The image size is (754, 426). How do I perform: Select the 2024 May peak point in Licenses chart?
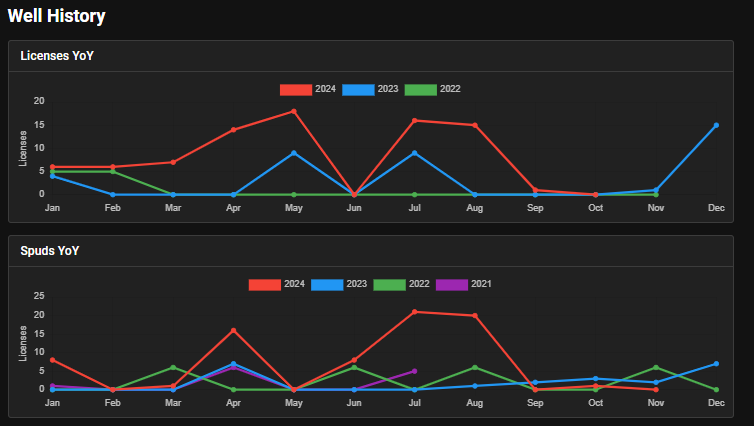point(294,111)
